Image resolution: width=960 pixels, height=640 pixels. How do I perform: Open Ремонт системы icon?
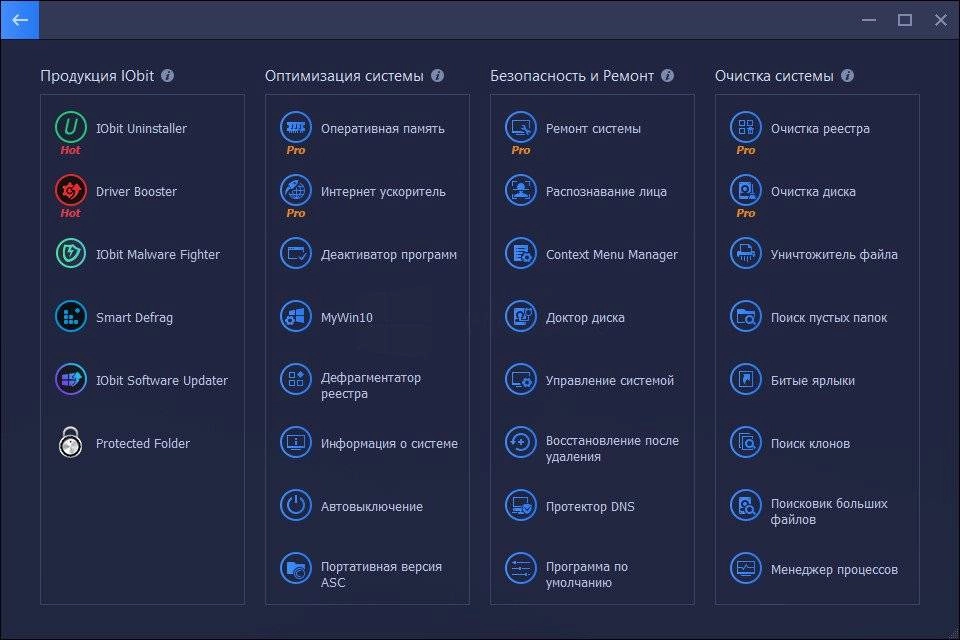pos(521,127)
